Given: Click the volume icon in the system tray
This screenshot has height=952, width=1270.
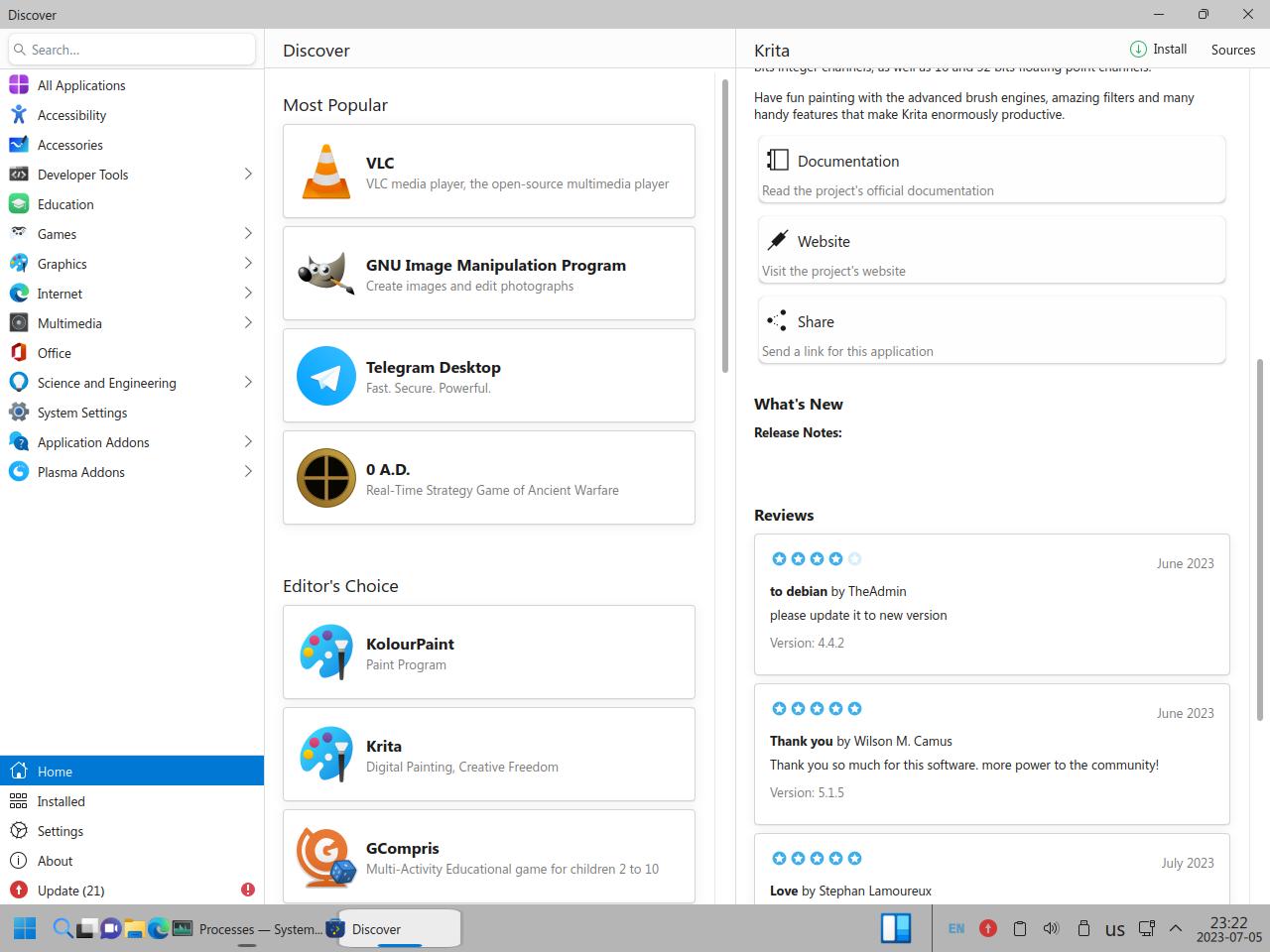Looking at the screenshot, I should point(1051,929).
